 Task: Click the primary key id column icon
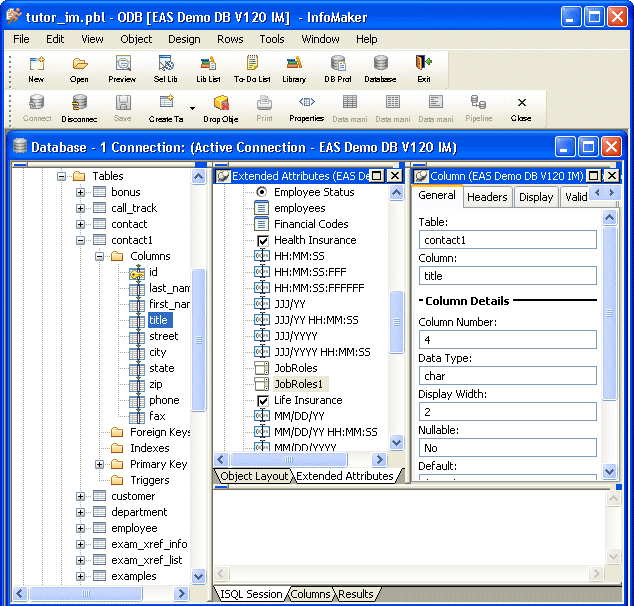137,273
